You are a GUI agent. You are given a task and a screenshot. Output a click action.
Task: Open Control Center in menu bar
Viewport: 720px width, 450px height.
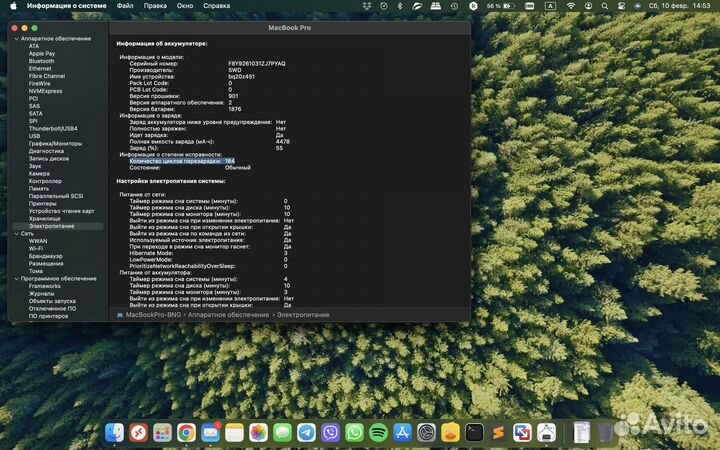pos(621,6)
